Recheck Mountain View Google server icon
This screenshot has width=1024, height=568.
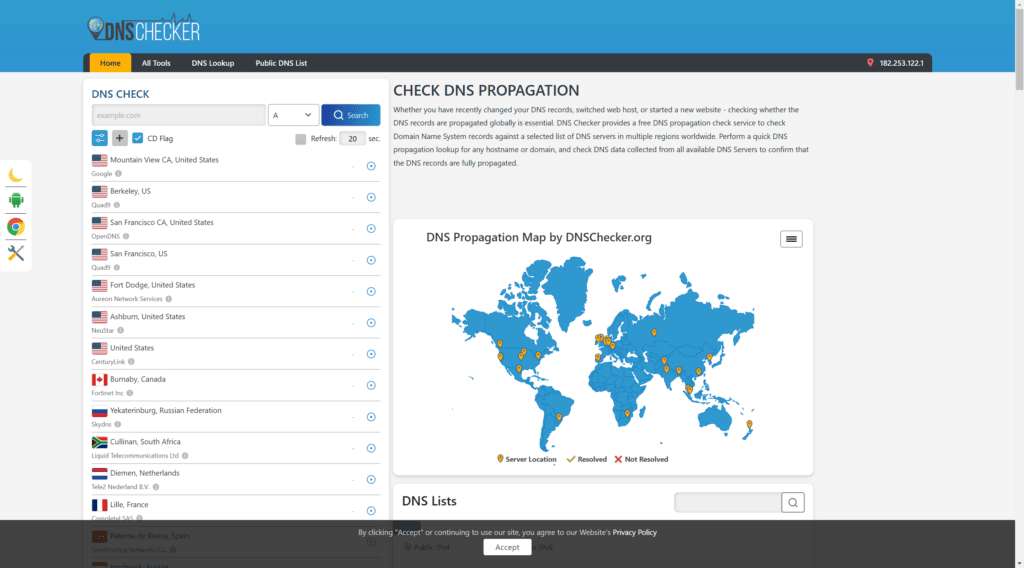click(371, 166)
